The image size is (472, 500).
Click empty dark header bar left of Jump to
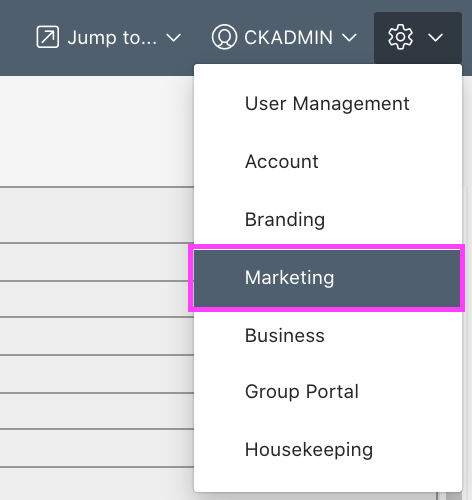[17, 38]
